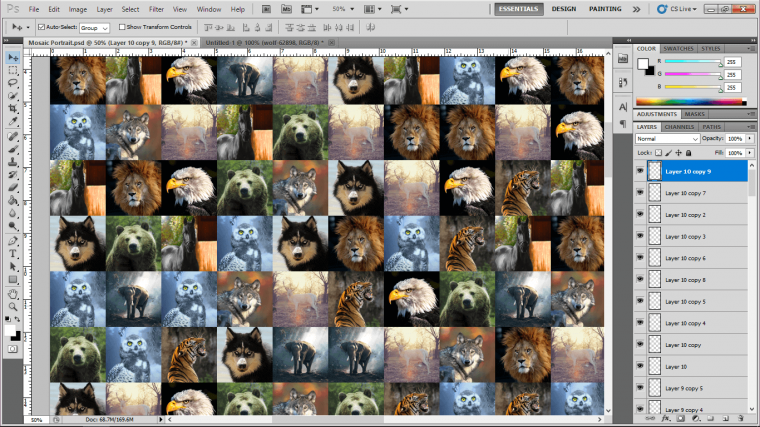Activate the Pen tool
This screenshot has height=427, width=760.
13,241
